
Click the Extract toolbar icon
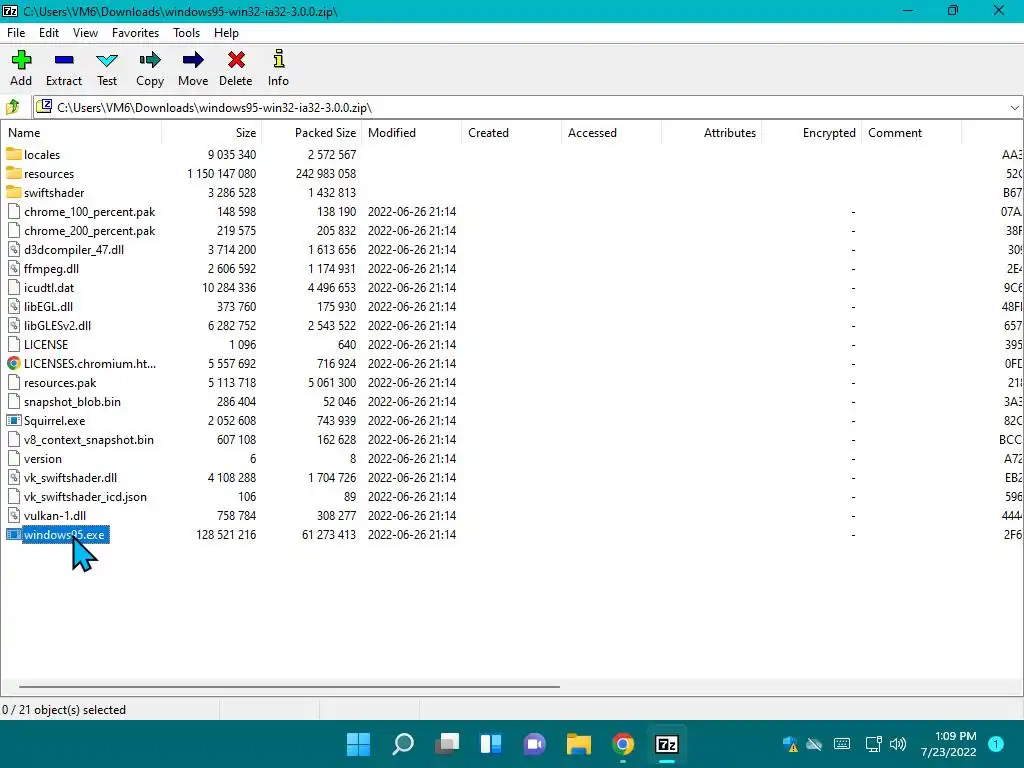tap(64, 60)
